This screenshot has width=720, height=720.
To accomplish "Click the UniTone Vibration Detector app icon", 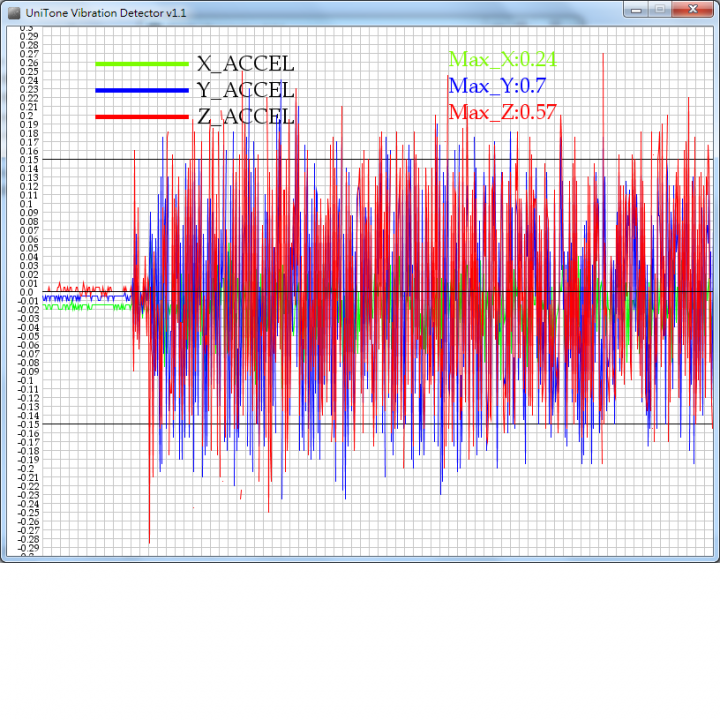I will coord(14,13).
